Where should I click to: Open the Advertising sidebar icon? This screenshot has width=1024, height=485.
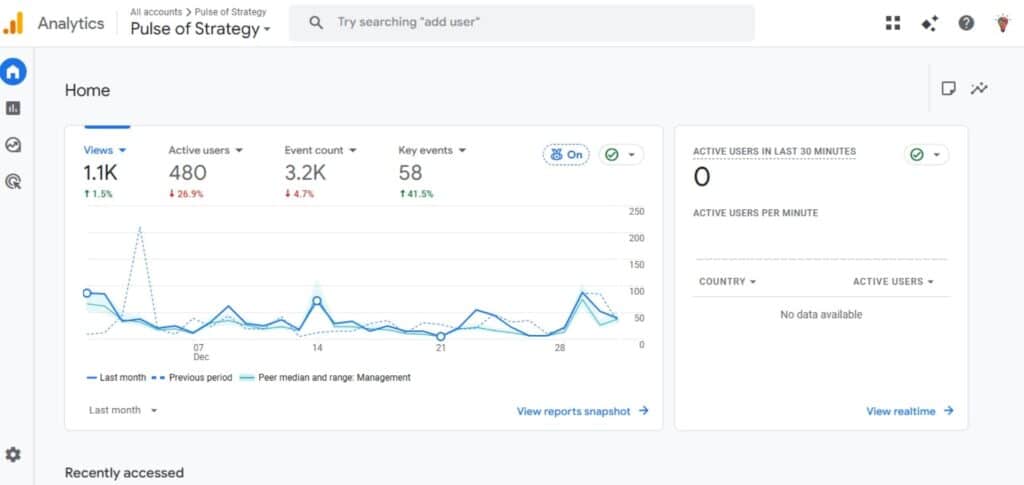click(13, 181)
